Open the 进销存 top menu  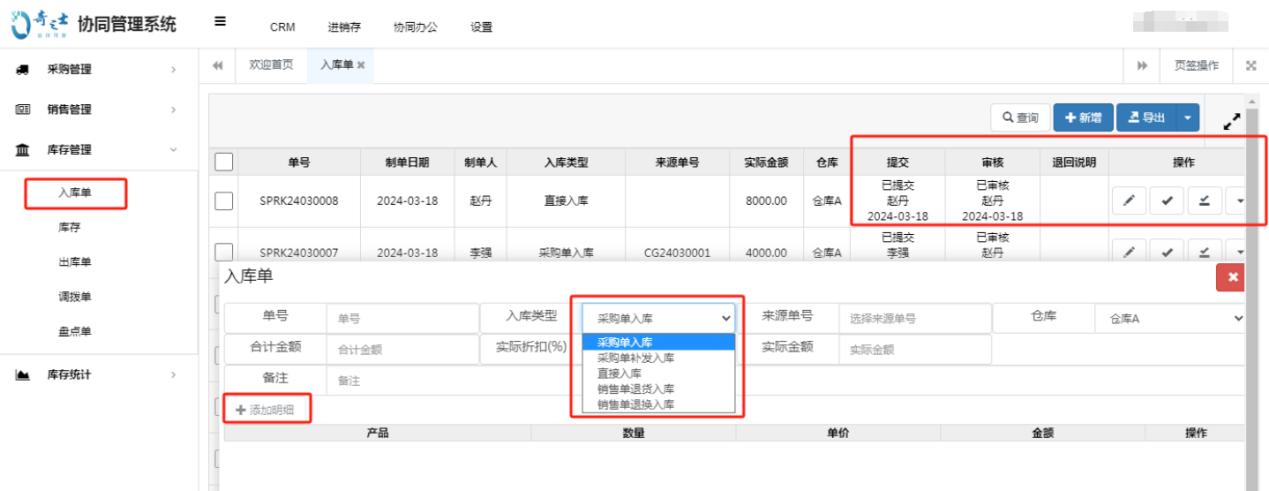coord(345,27)
